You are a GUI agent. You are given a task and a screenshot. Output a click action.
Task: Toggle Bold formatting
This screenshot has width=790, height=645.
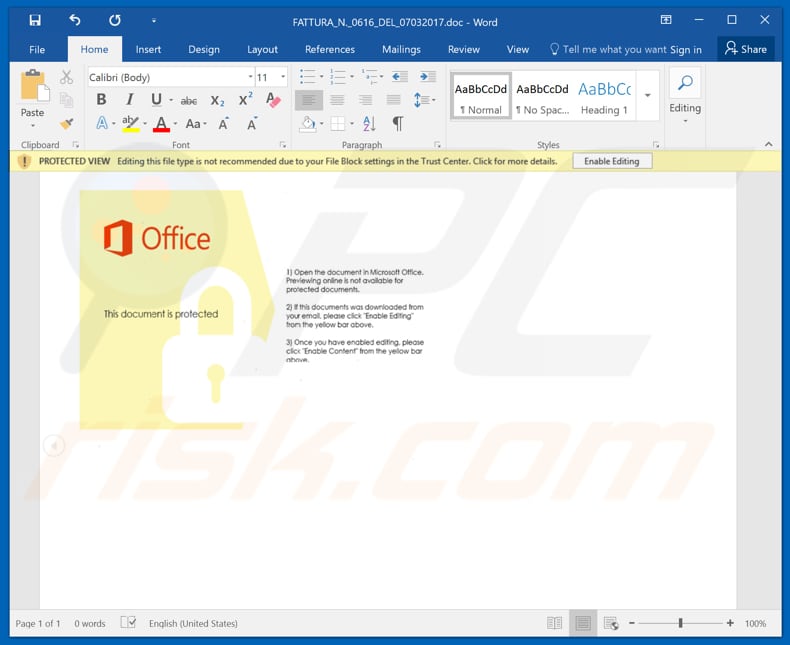[101, 100]
